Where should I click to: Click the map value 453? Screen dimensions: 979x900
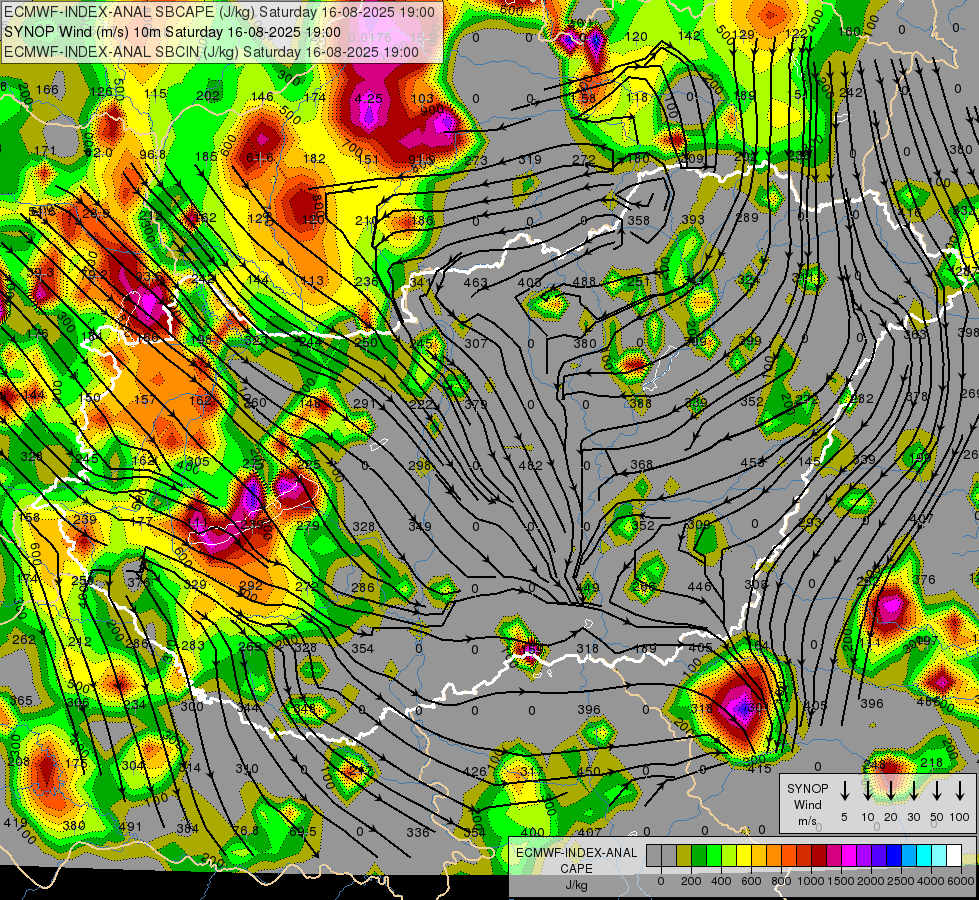752,463
